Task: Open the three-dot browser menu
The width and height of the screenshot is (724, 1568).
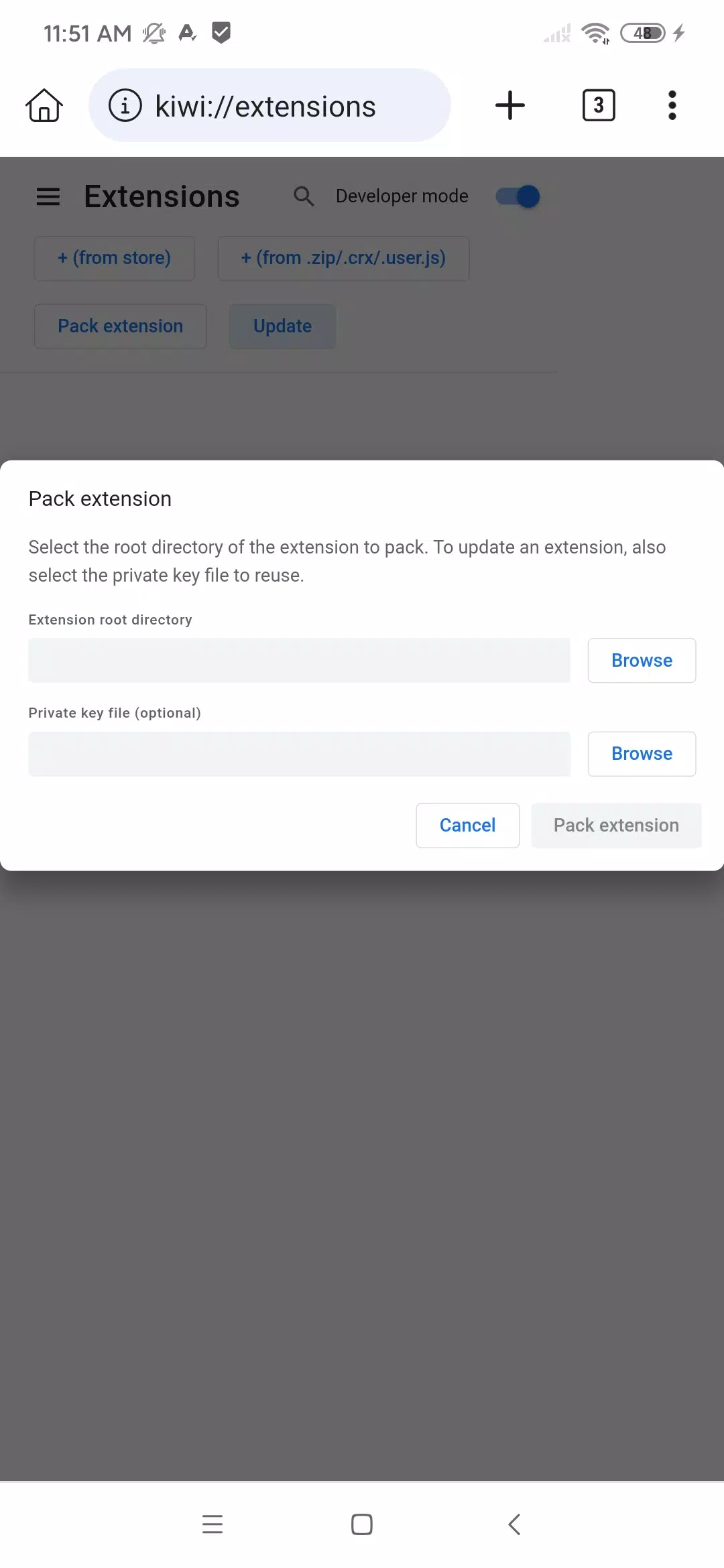Action: click(672, 105)
